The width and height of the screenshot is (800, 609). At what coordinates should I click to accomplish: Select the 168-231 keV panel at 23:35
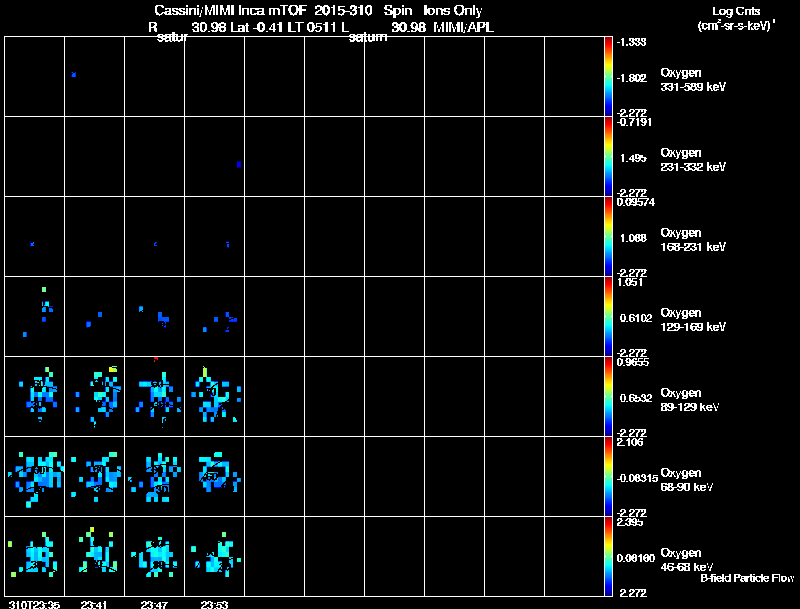pyautogui.click(x=35, y=236)
